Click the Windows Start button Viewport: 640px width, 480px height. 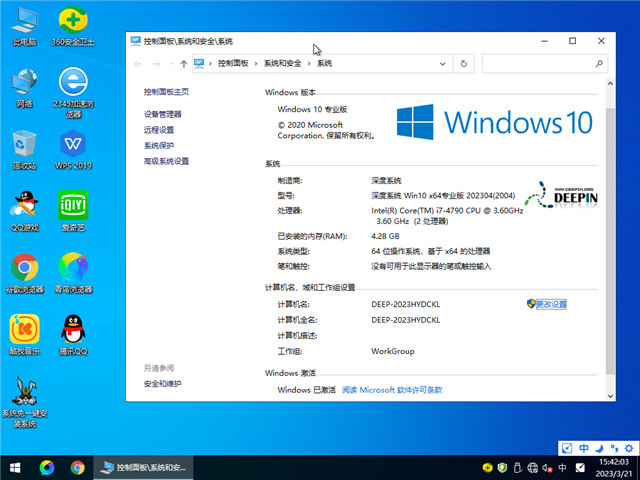(15, 467)
